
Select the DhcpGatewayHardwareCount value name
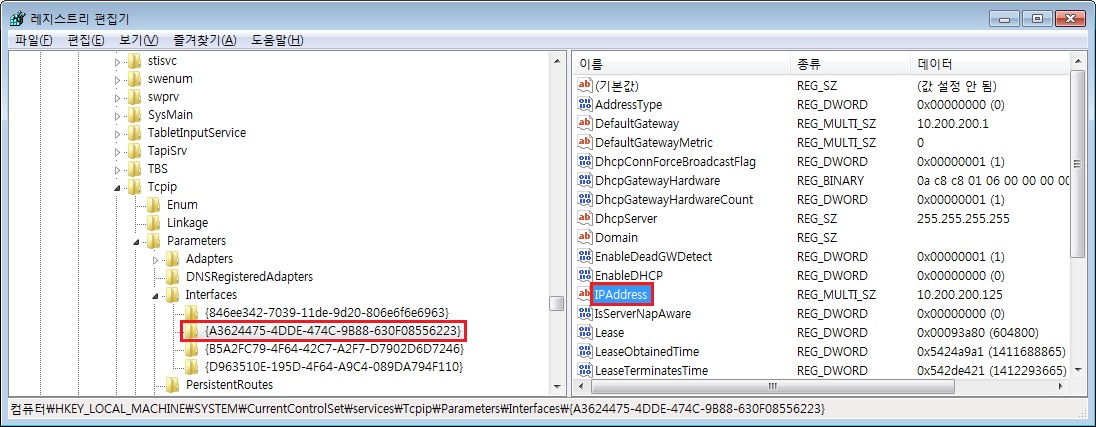click(x=674, y=199)
